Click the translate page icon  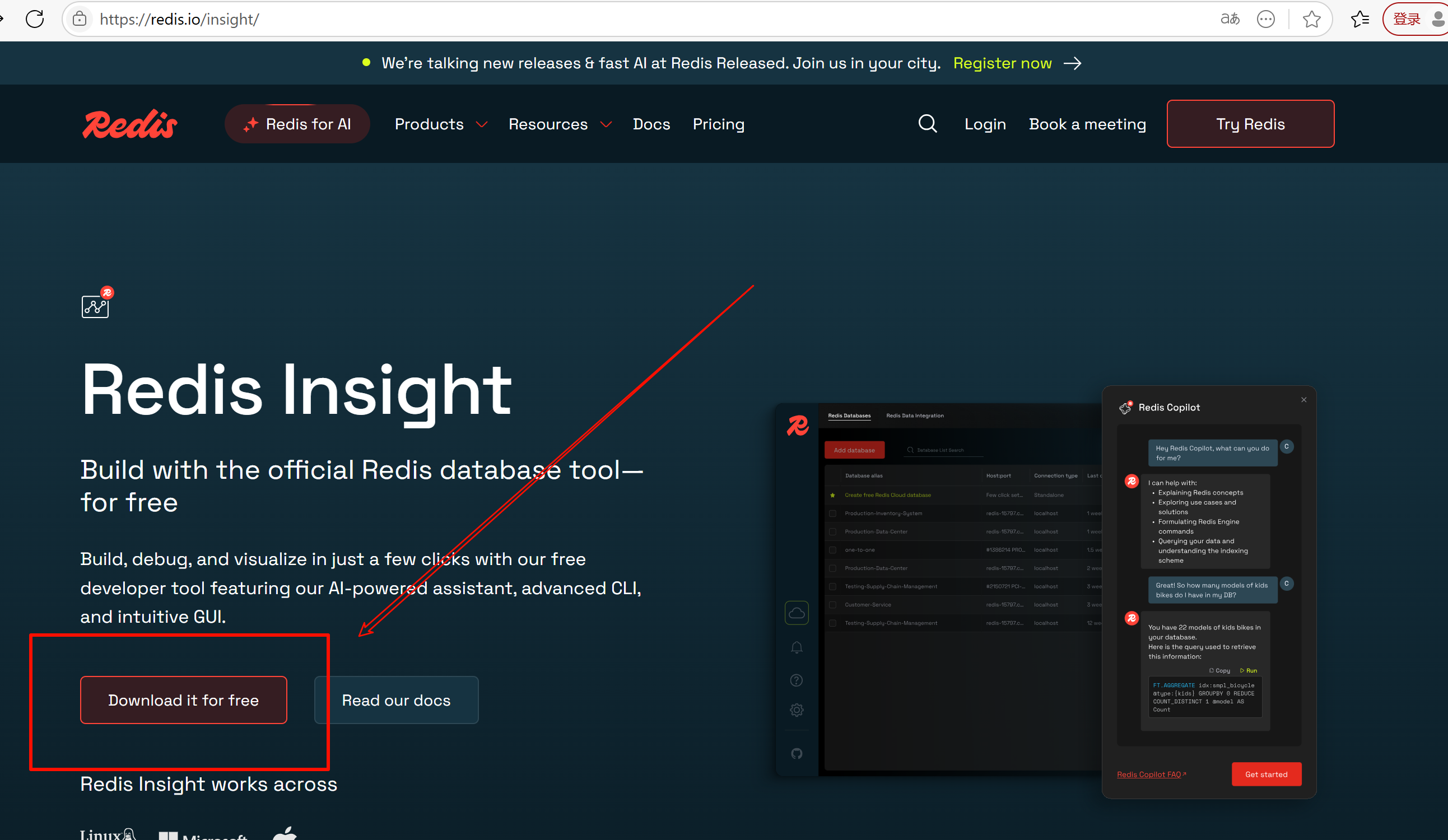pyautogui.click(x=1230, y=19)
